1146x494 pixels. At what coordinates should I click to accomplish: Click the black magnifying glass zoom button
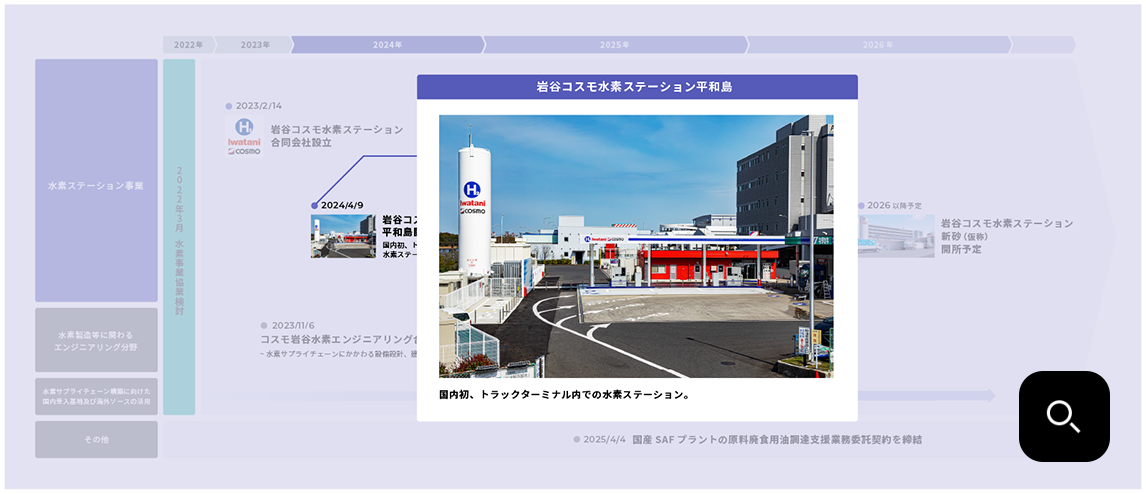(1064, 417)
